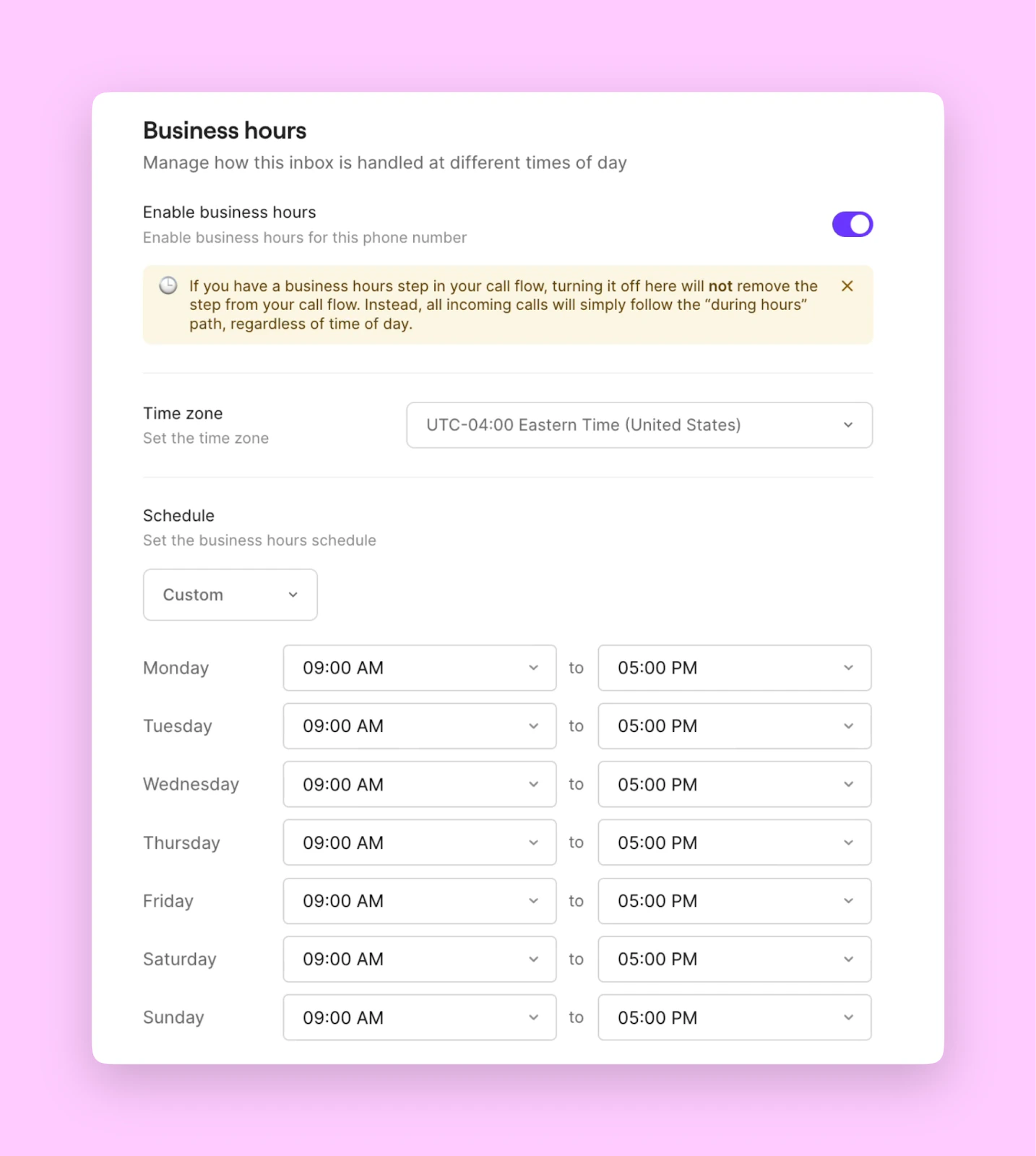
Task: Open Saturday start time dropdown
Action: (420, 959)
